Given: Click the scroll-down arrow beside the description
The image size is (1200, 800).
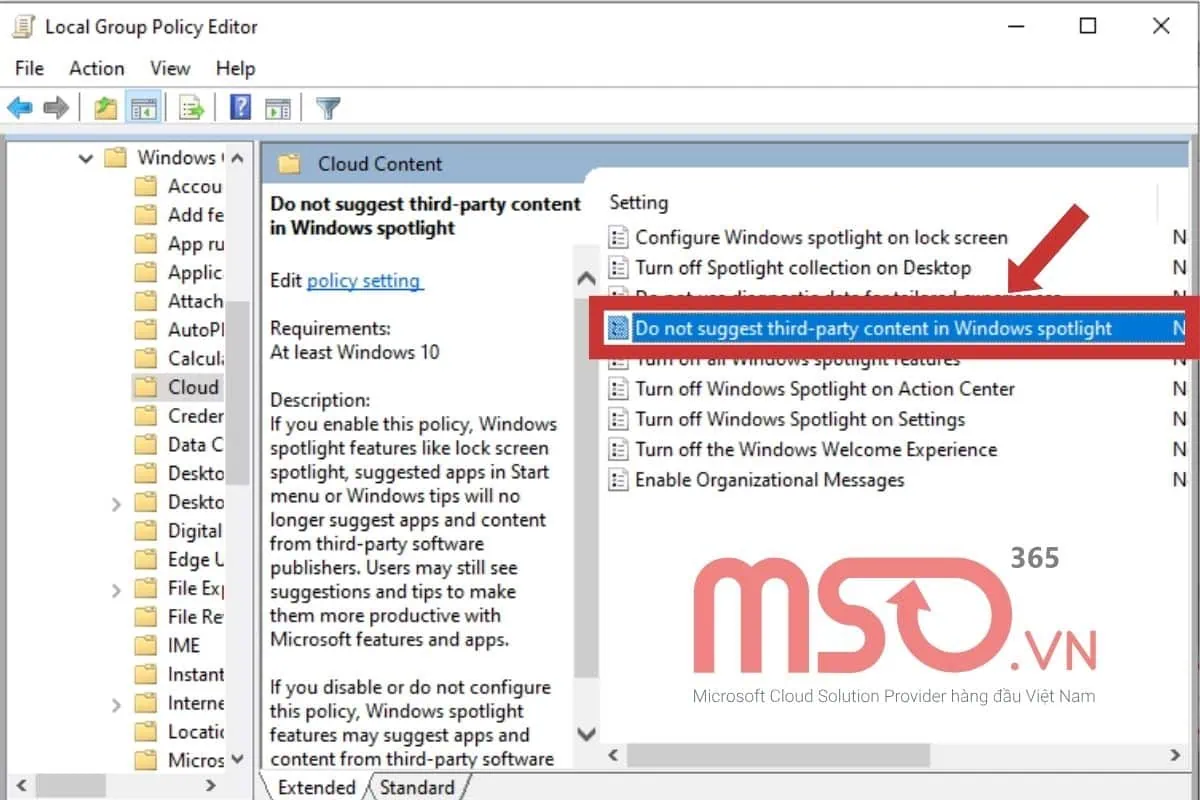Looking at the screenshot, I should pos(586,734).
